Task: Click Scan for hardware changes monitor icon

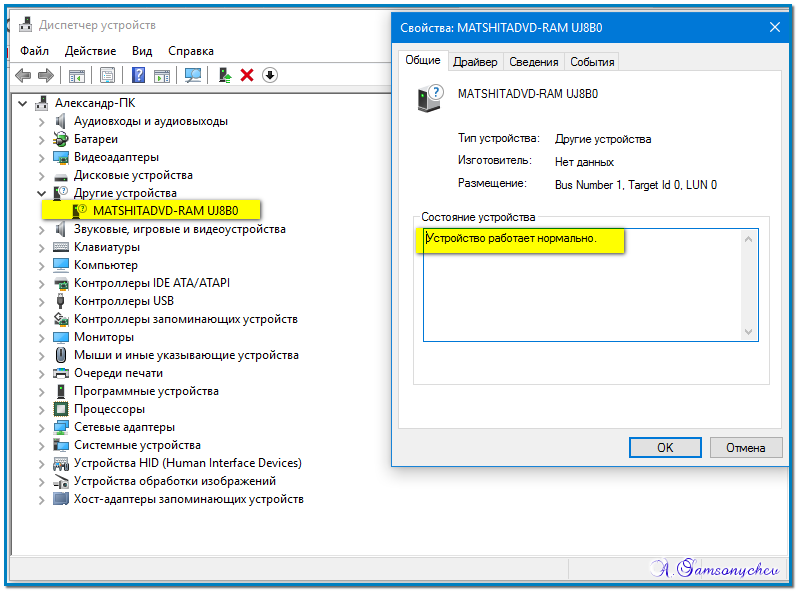Action: [193, 75]
